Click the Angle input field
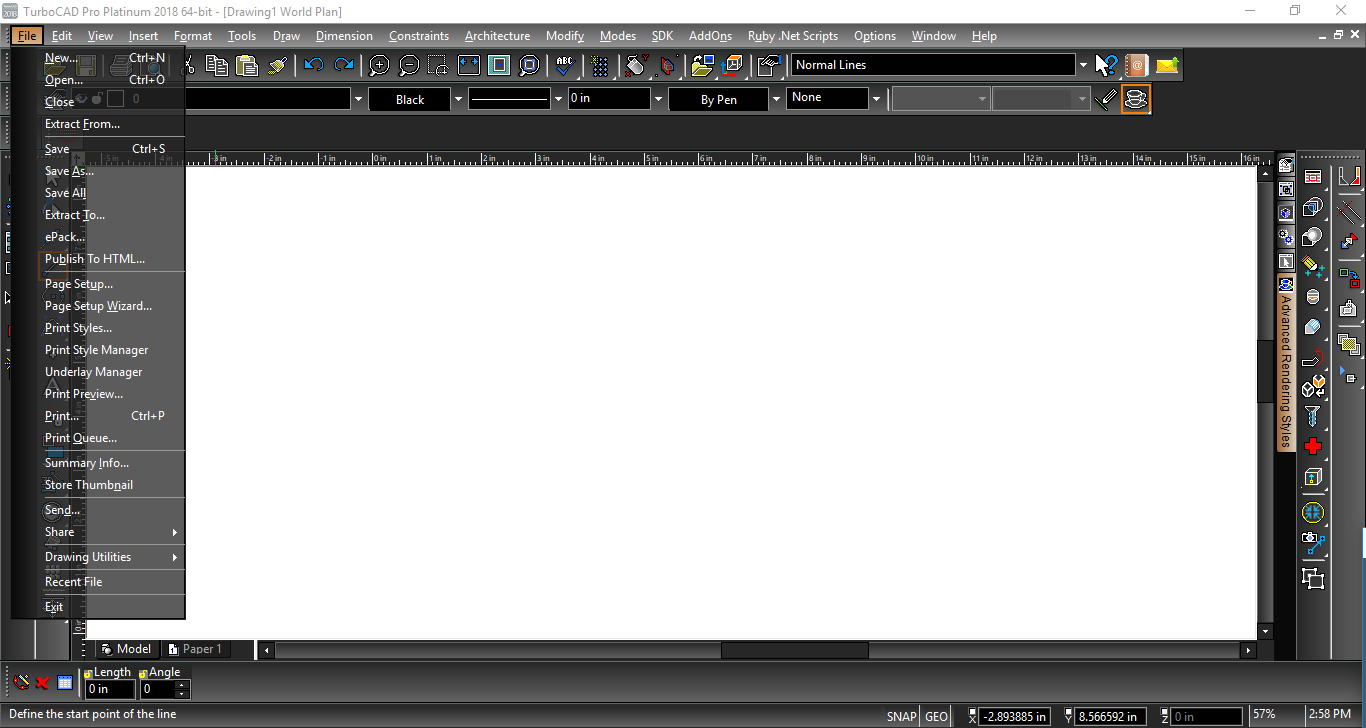Viewport: 1366px width, 728px height. pos(158,689)
